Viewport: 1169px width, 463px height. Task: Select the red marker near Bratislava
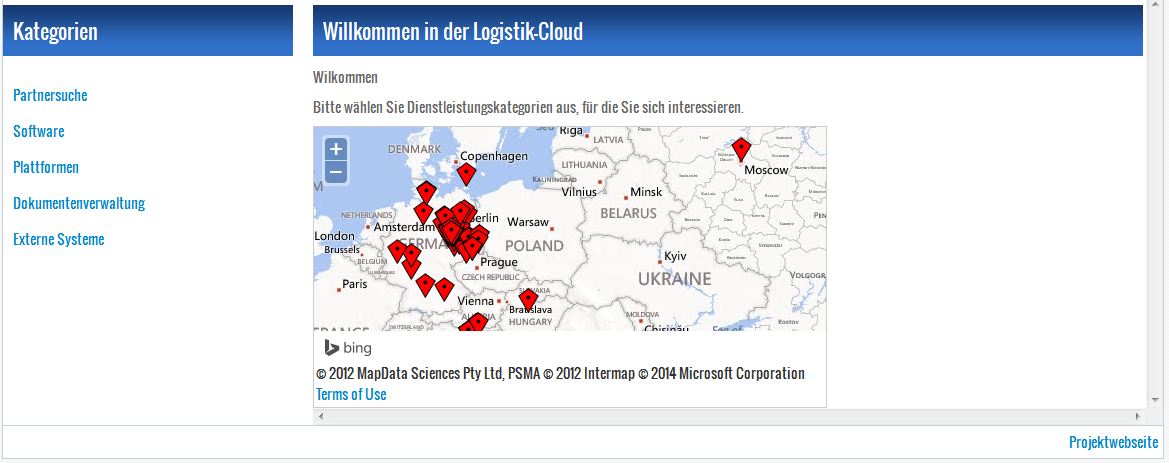pyautogui.click(x=529, y=300)
